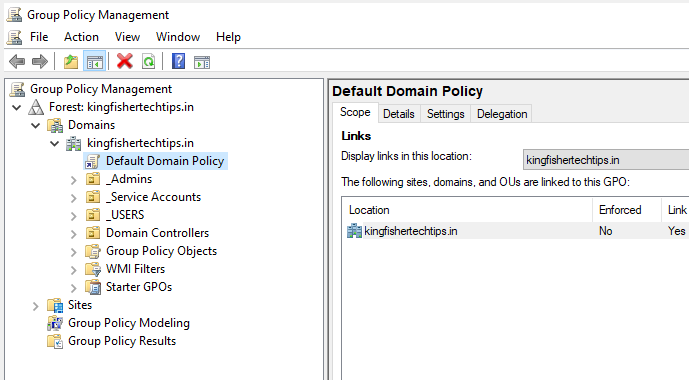
Task: Click the Back arrow toolbar icon
Action: [x=17, y=62]
